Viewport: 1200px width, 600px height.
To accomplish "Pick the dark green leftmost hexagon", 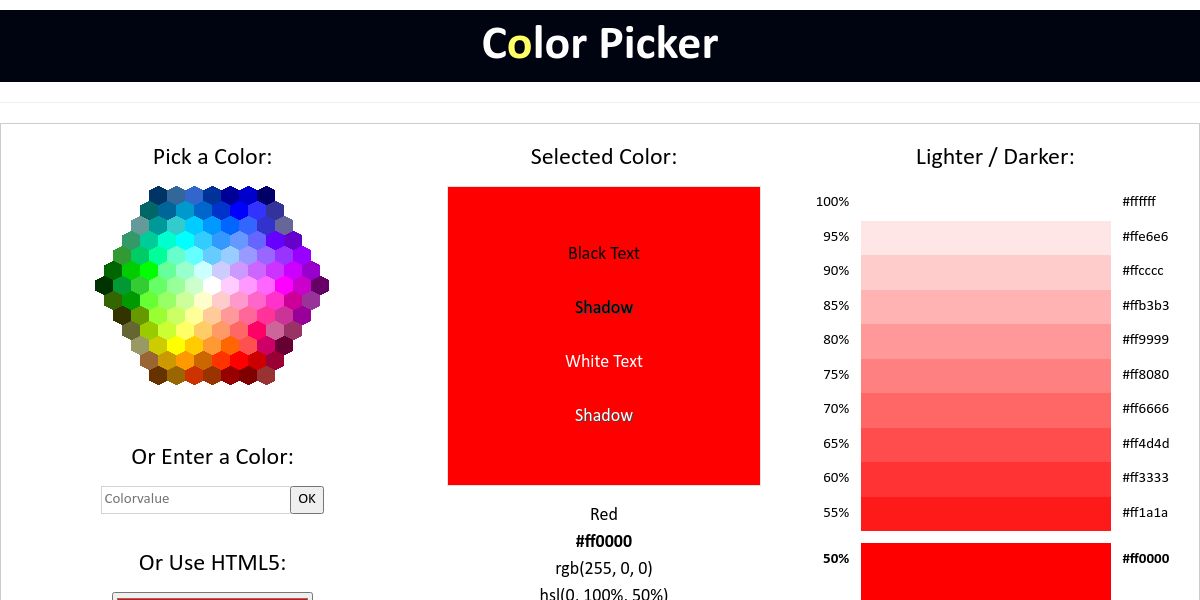I will pos(104,286).
